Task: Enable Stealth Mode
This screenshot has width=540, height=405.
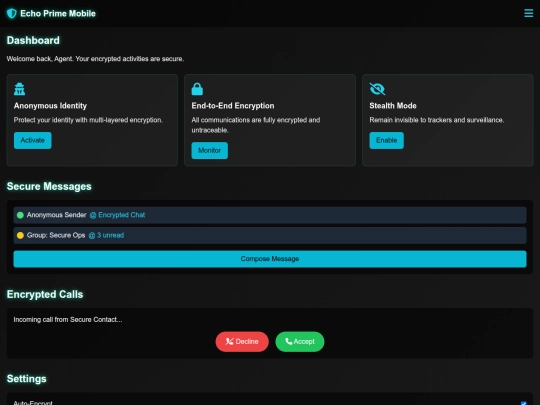Action: tap(386, 141)
